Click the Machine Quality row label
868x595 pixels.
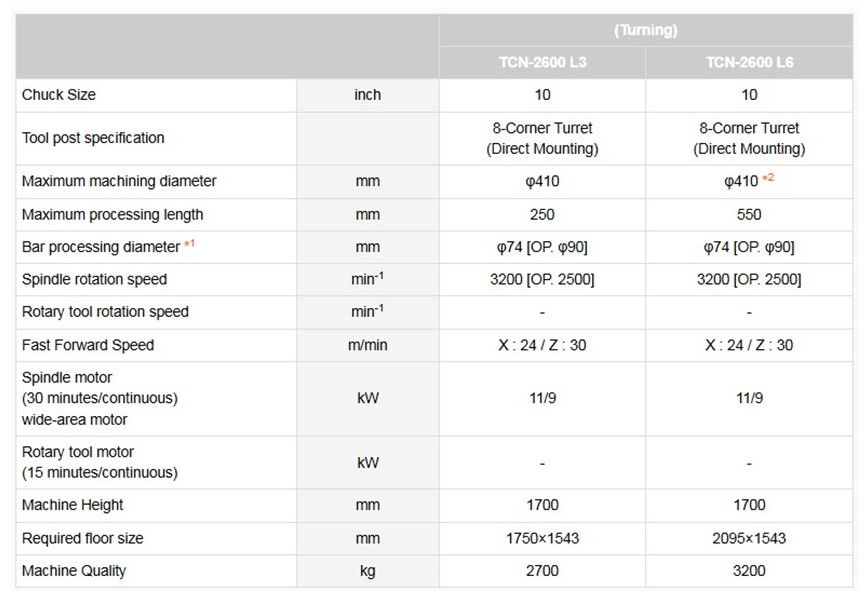pyautogui.click(x=74, y=572)
